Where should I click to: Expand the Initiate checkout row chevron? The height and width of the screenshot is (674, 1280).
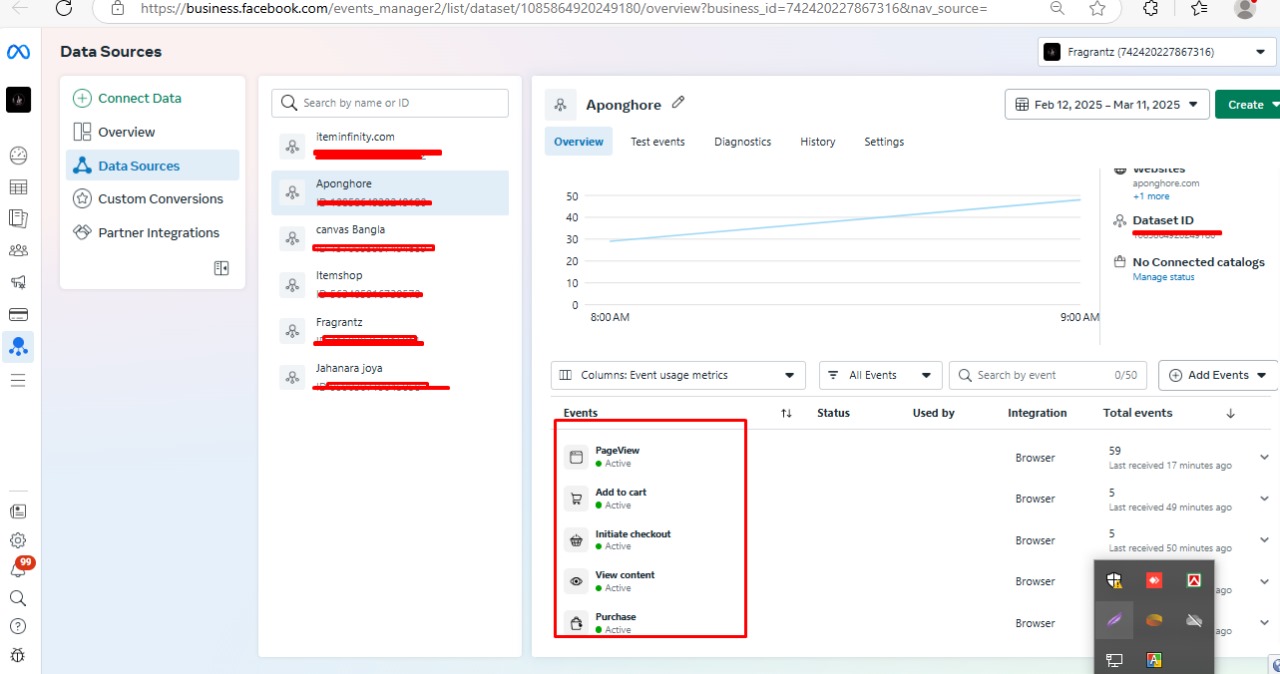click(x=1265, y=540)
